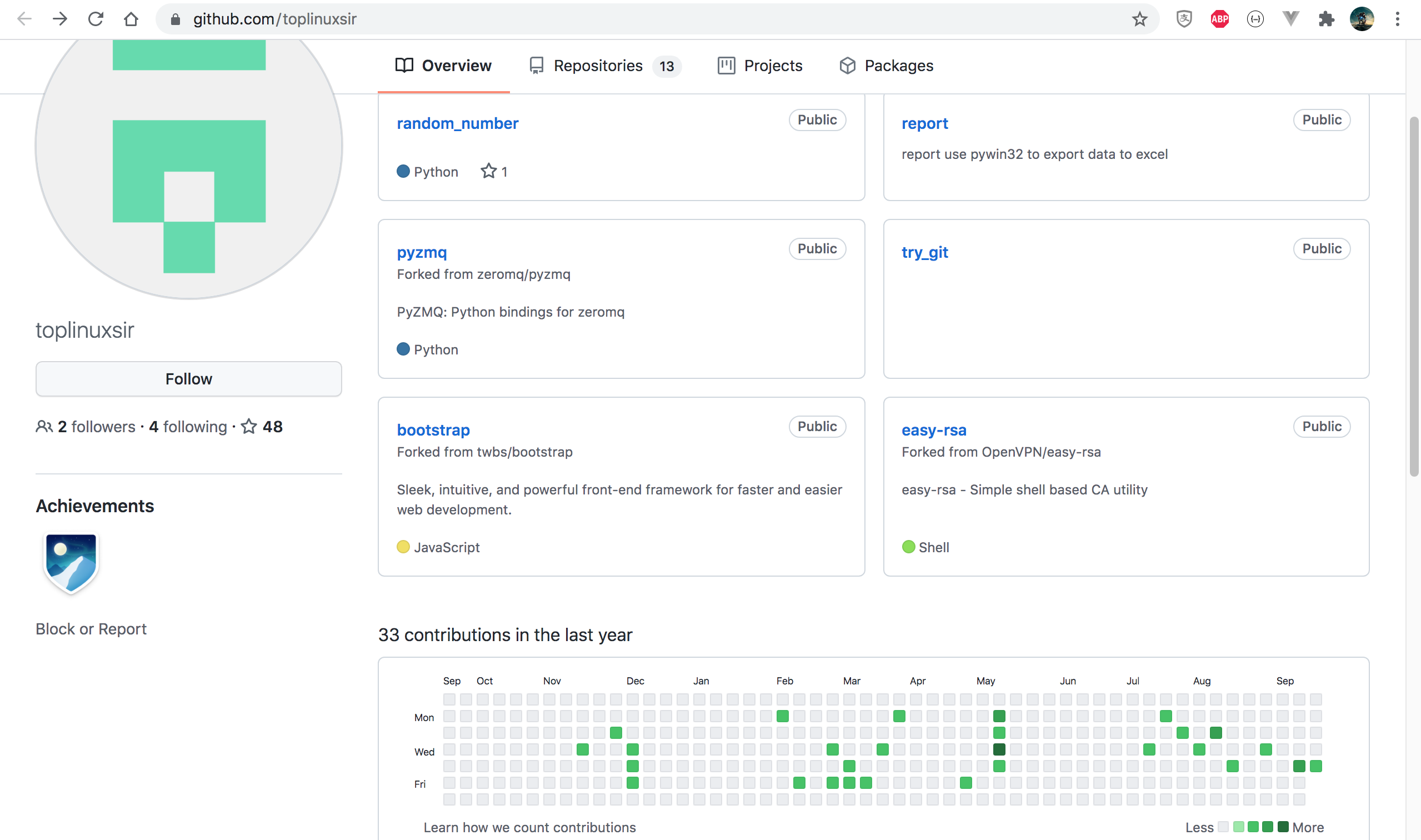Viewport: 1421px width, 840px height.
Task: Click the Repositories count badge 13
Action: [x=667, y=66]
